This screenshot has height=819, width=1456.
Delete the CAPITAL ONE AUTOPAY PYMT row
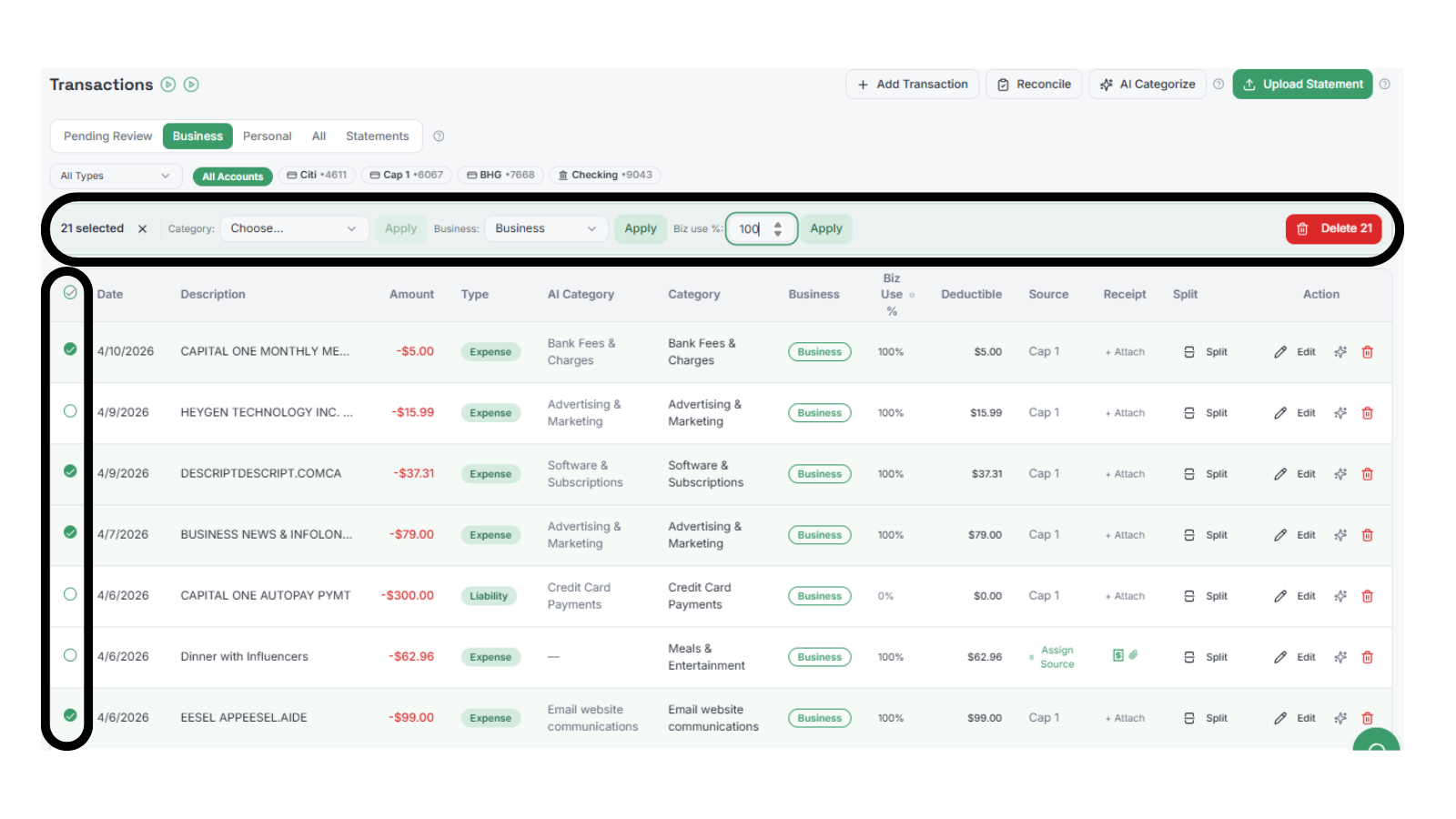point(1367,596)
